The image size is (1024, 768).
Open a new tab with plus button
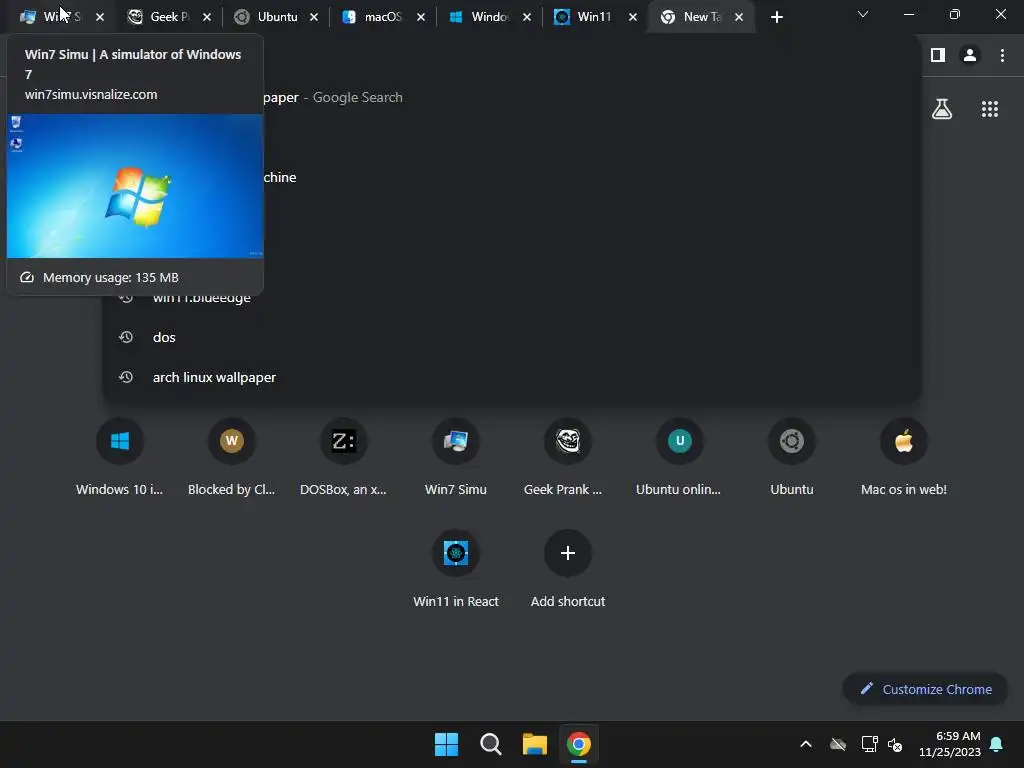click(x=776, y=18)
